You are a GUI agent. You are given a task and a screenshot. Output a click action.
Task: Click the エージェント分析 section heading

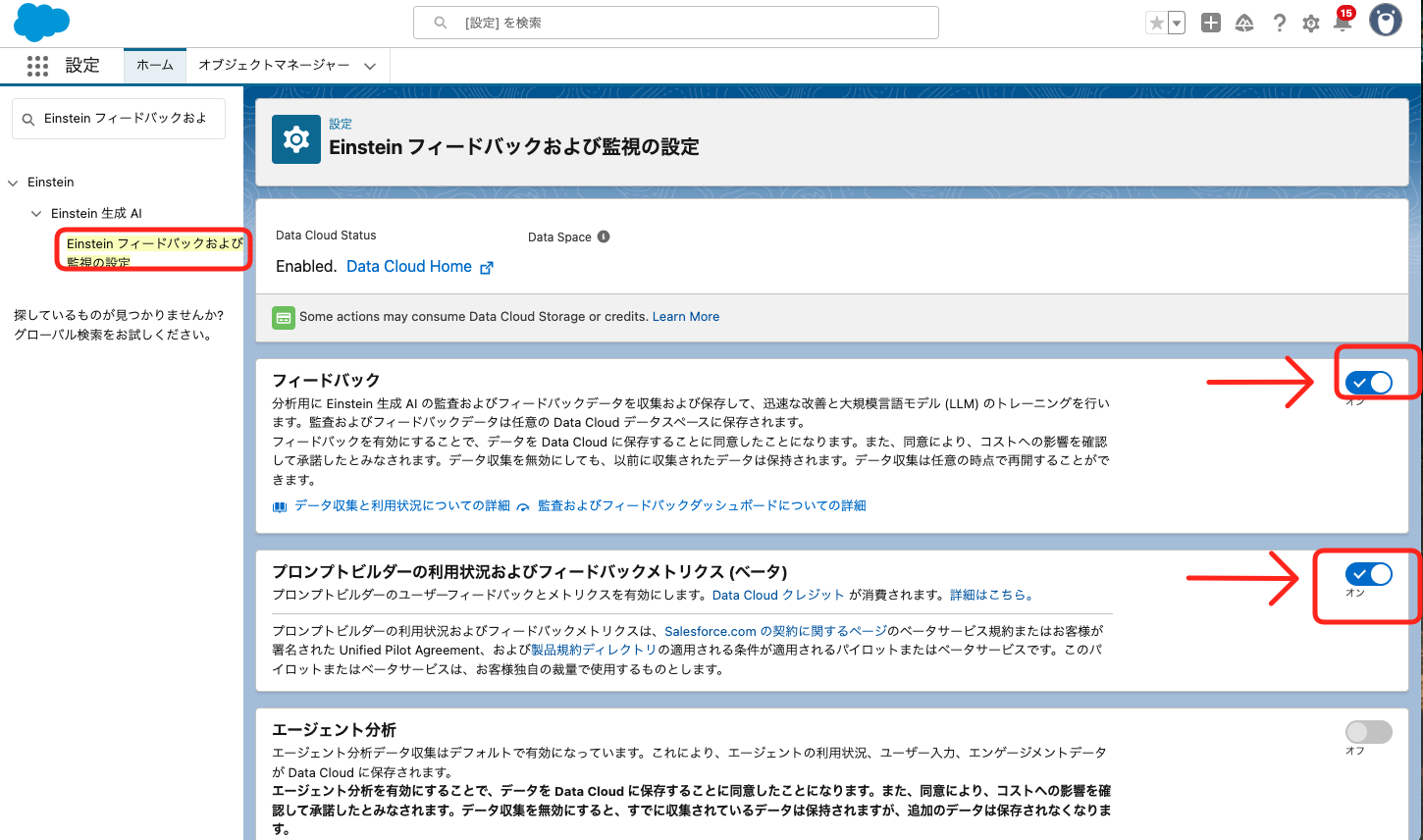pos(334,730)
